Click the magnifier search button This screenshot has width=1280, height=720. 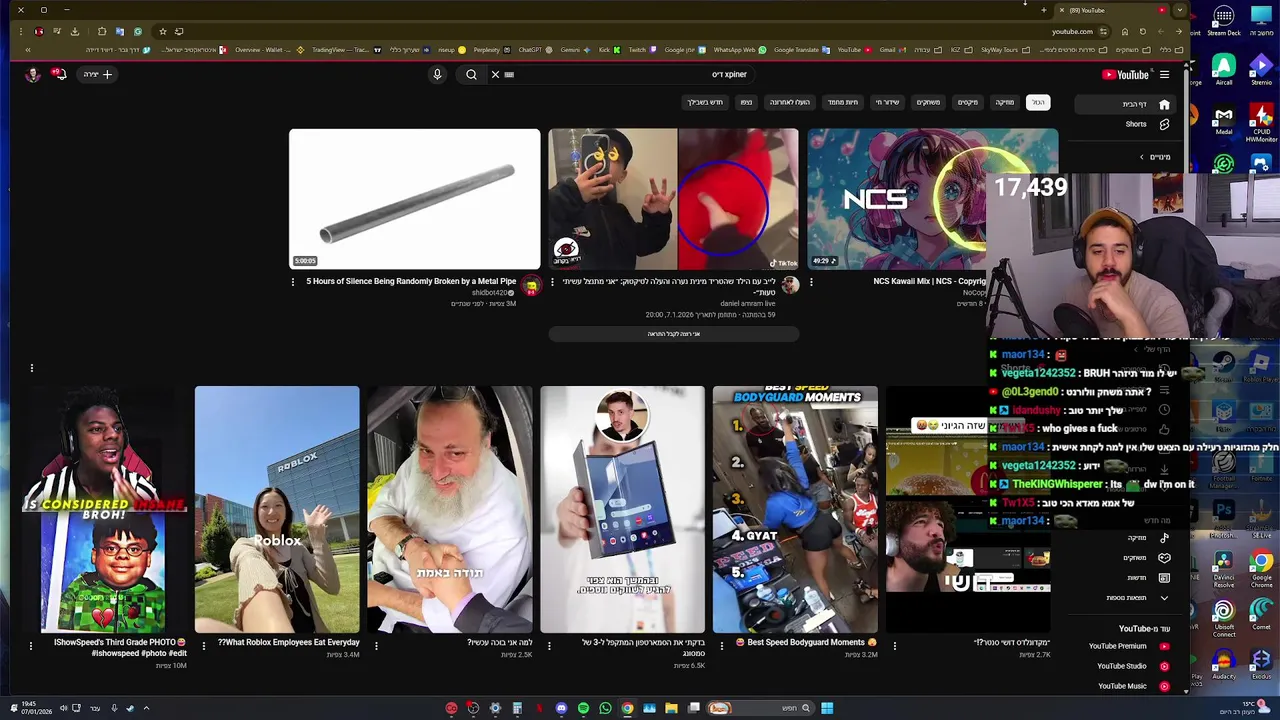click(x=471, y=74)
